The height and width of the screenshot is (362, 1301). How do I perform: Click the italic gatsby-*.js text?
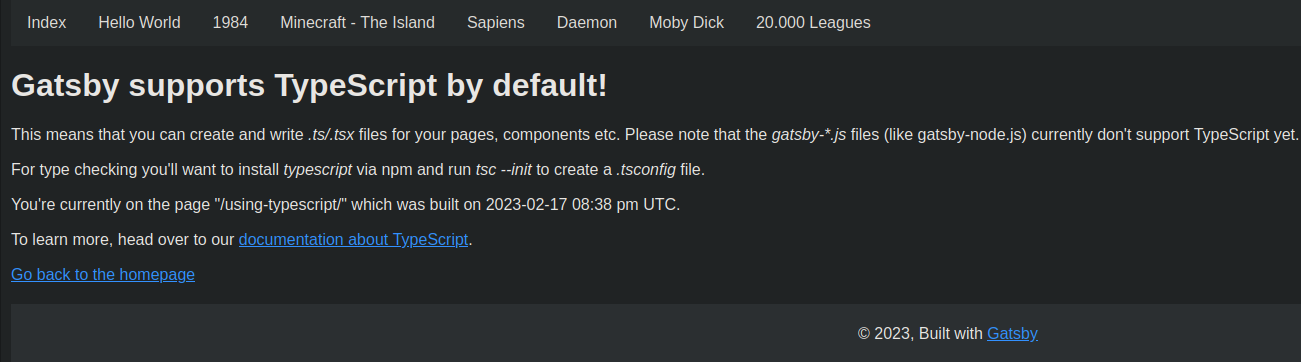(x=811, y=135)
